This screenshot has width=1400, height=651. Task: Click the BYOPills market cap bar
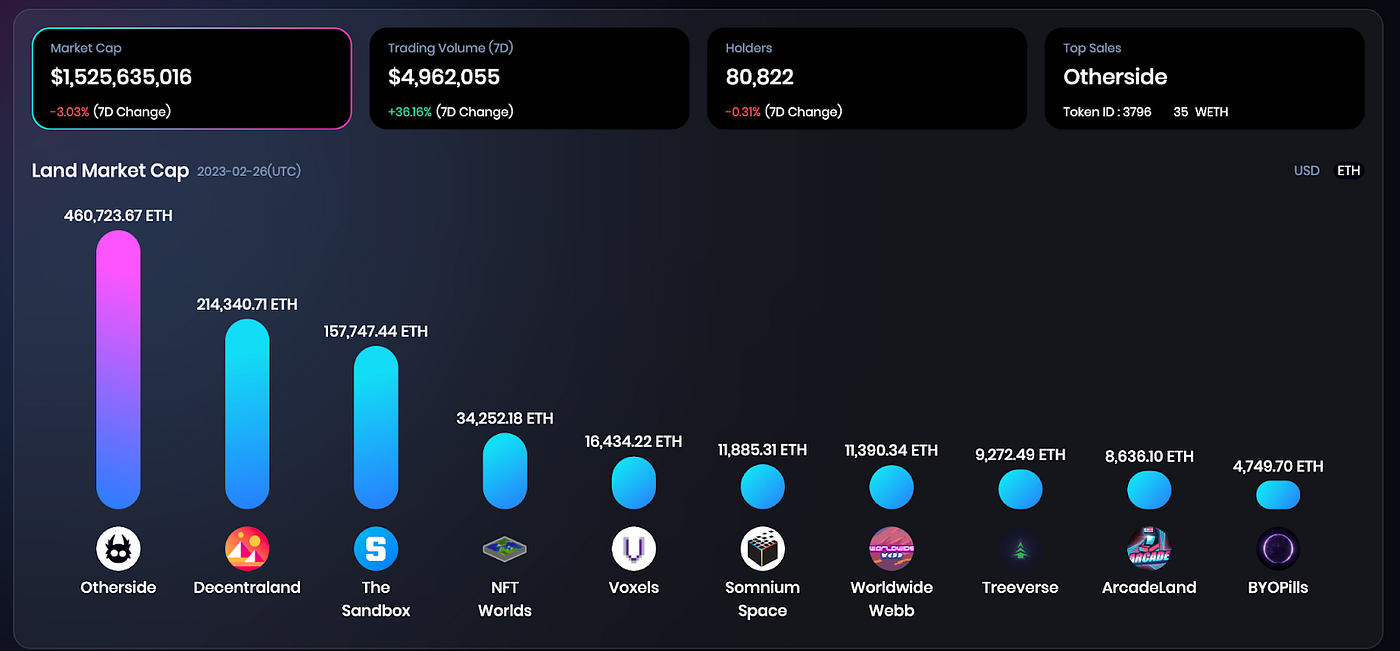(1278, 495)
